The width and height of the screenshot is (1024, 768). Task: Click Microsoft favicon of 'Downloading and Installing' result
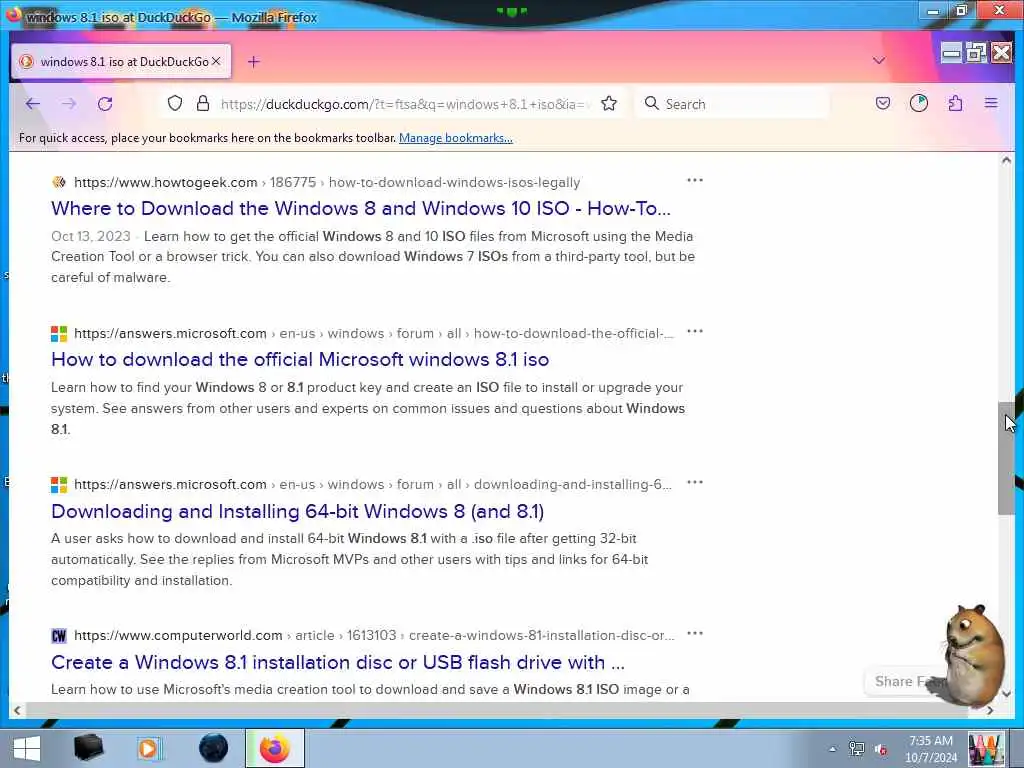(59, 485)
